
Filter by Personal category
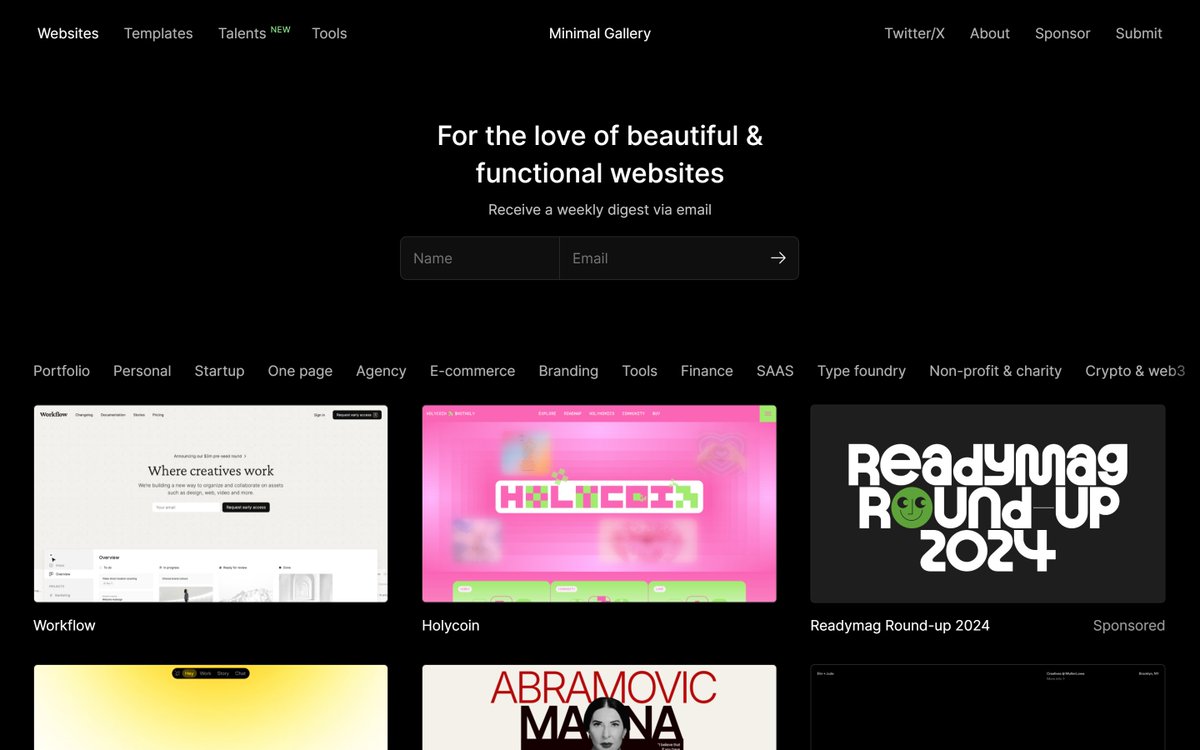pos(142,370)
